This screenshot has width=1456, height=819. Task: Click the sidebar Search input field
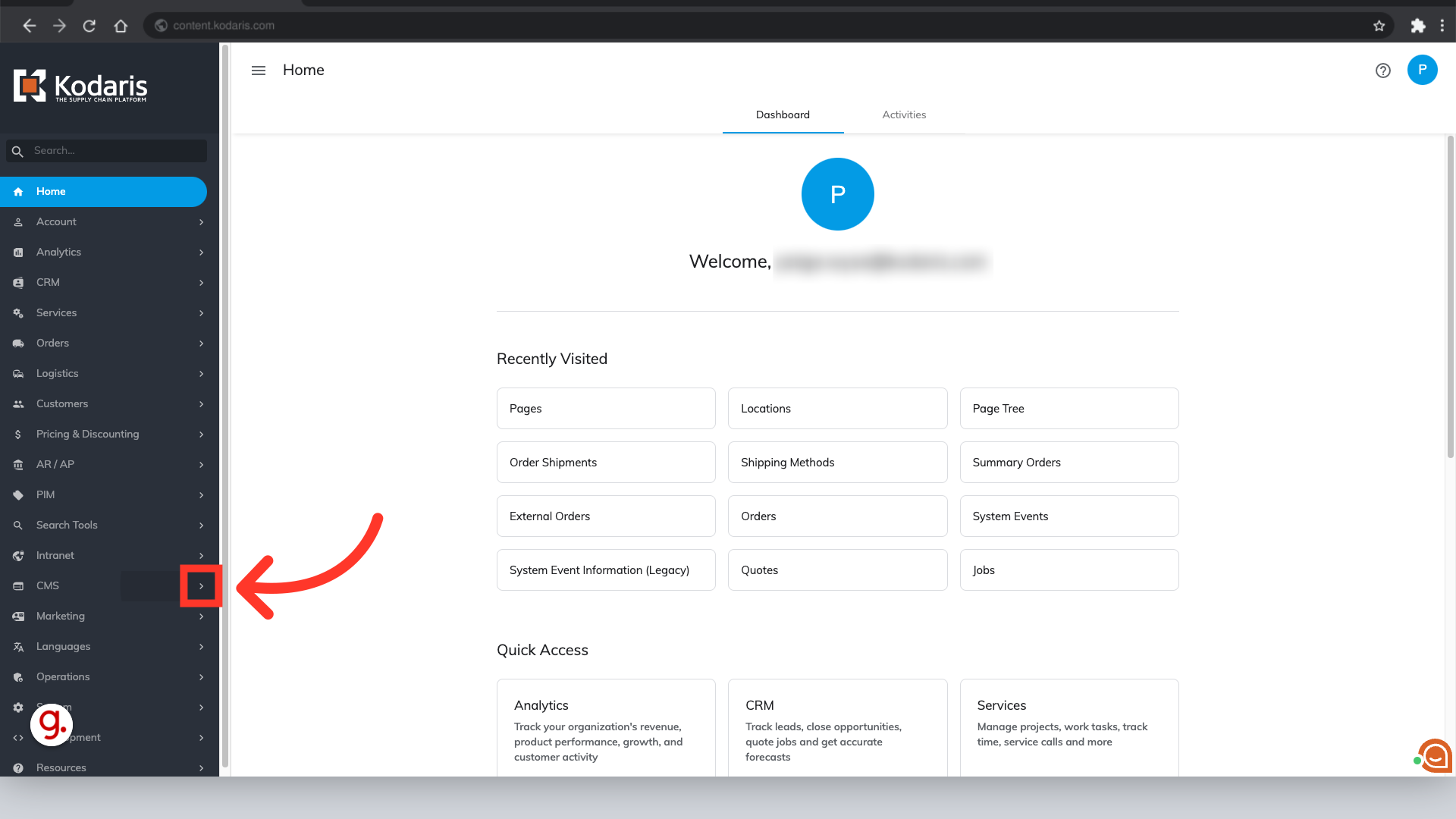click(x=114, y=151)
